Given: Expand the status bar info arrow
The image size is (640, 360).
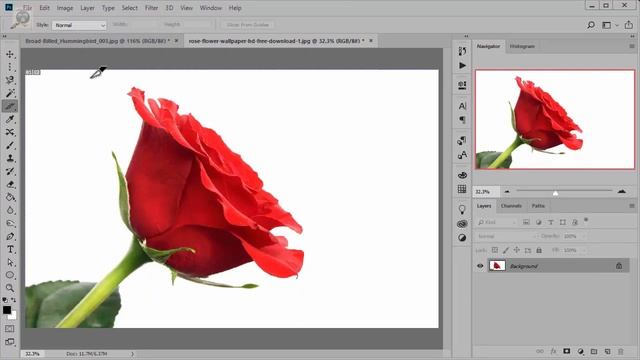Looking at the screenshot, I should (132, 354).
